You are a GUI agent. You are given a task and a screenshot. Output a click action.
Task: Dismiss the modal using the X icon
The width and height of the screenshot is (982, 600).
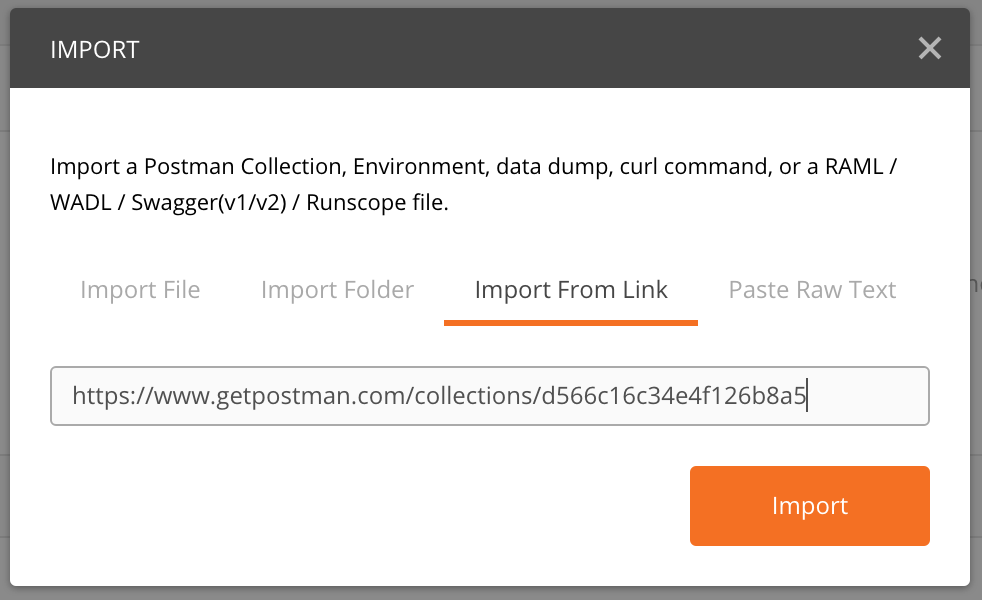[930, 48]
